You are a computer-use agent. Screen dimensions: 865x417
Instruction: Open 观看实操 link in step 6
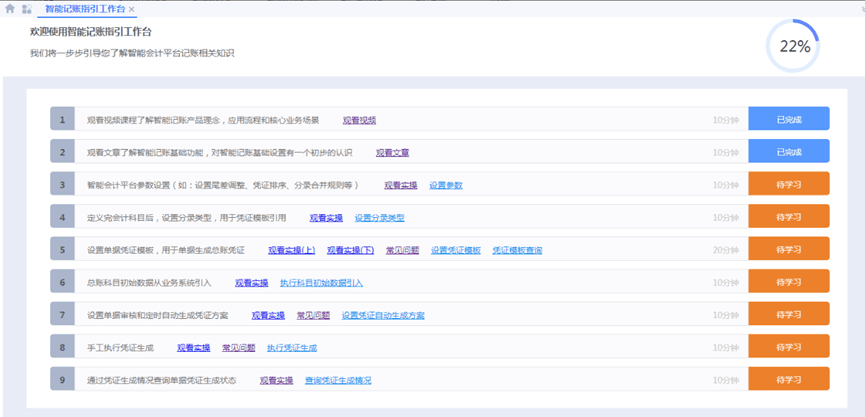click(252, 283)
